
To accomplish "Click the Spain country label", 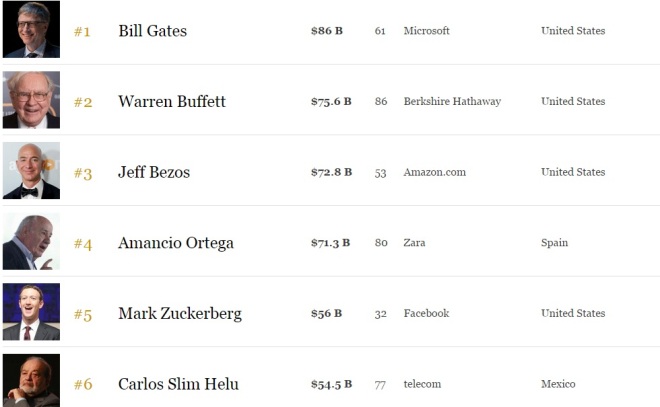I will (554, 243).
